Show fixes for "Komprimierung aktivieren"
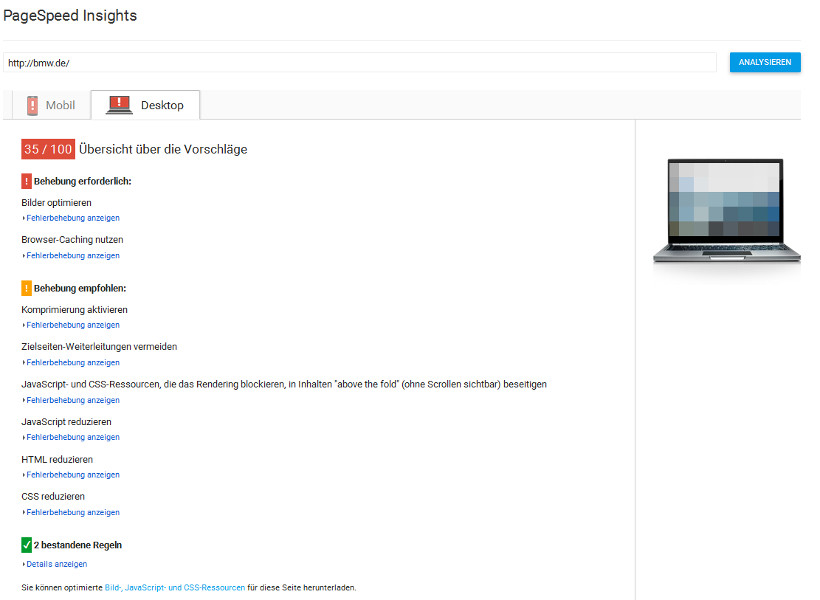 coord(70,325)
